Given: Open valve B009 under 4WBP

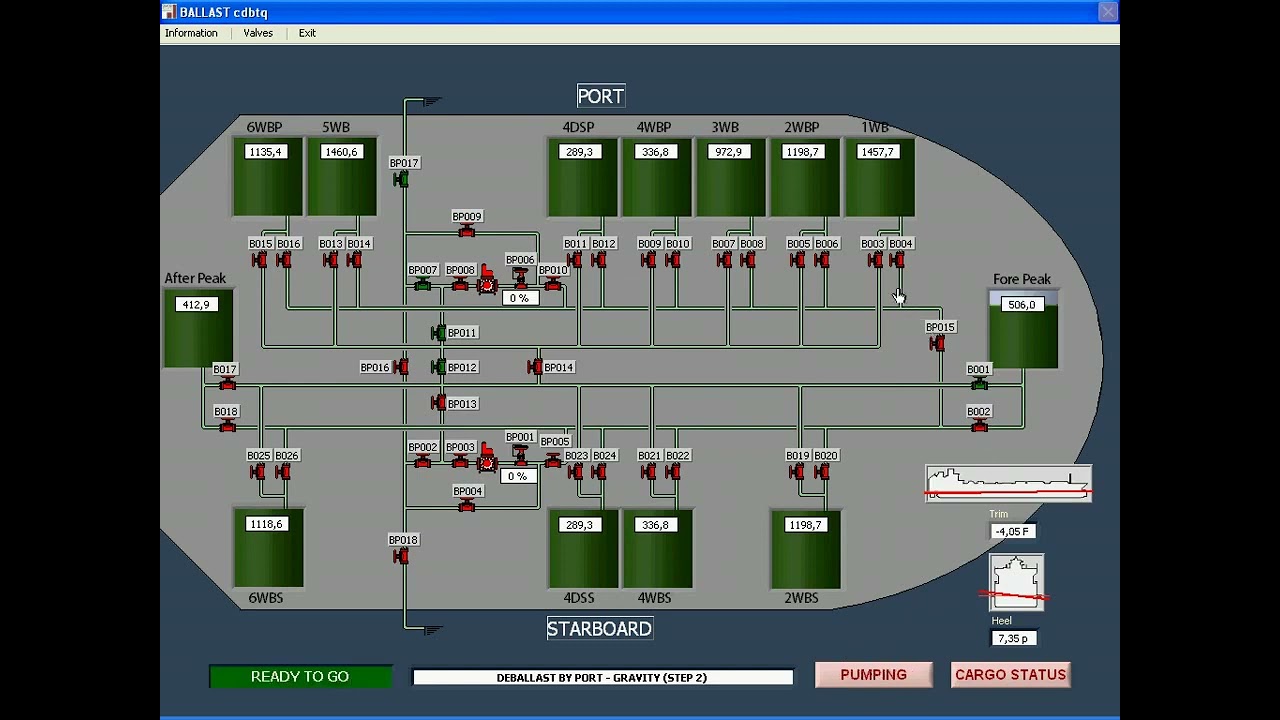Looking at the screenshot, I should click(649, 260).
